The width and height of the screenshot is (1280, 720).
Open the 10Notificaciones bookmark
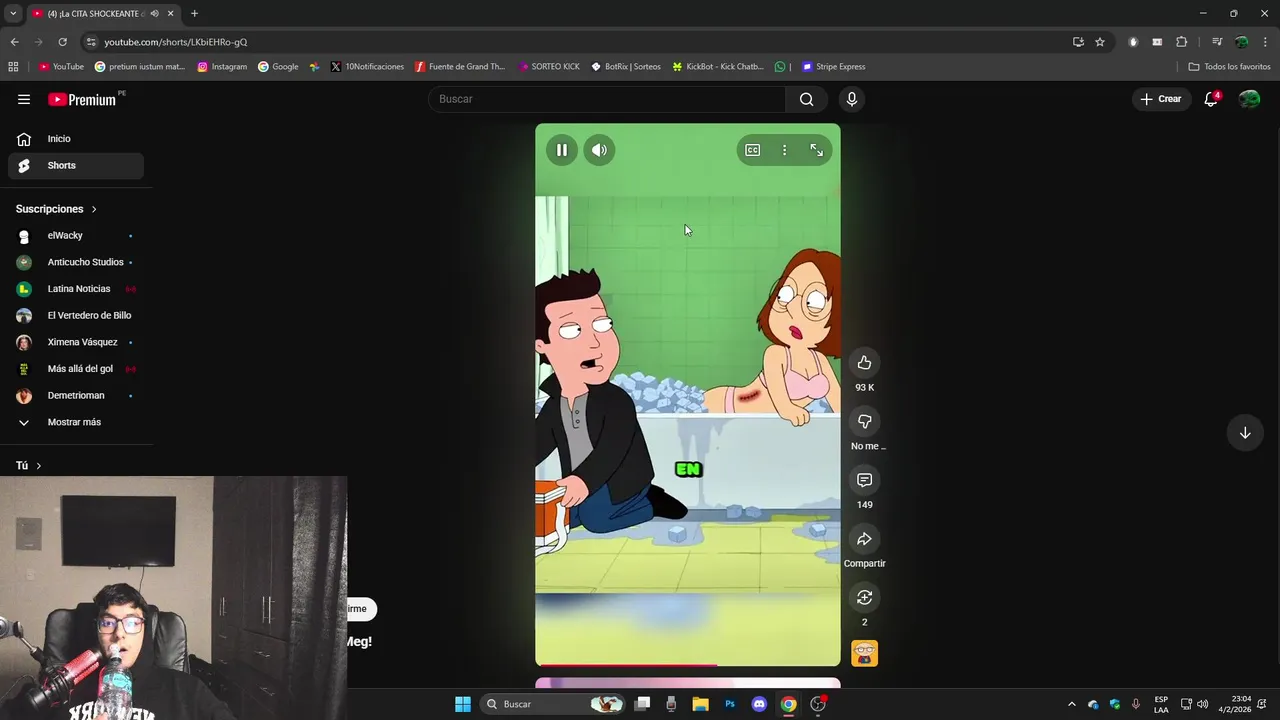(x=367, y=67)
